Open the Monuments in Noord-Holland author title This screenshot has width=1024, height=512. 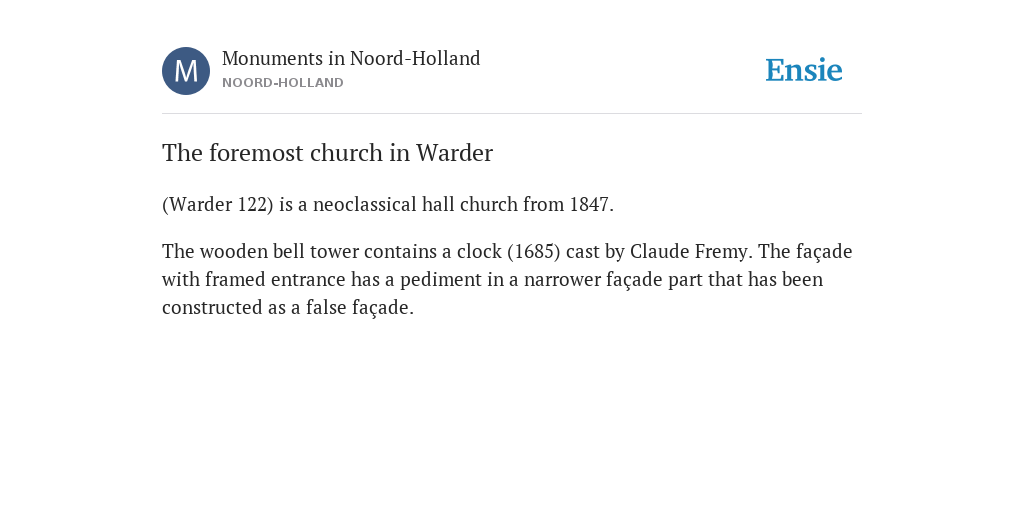coord(351,58)
